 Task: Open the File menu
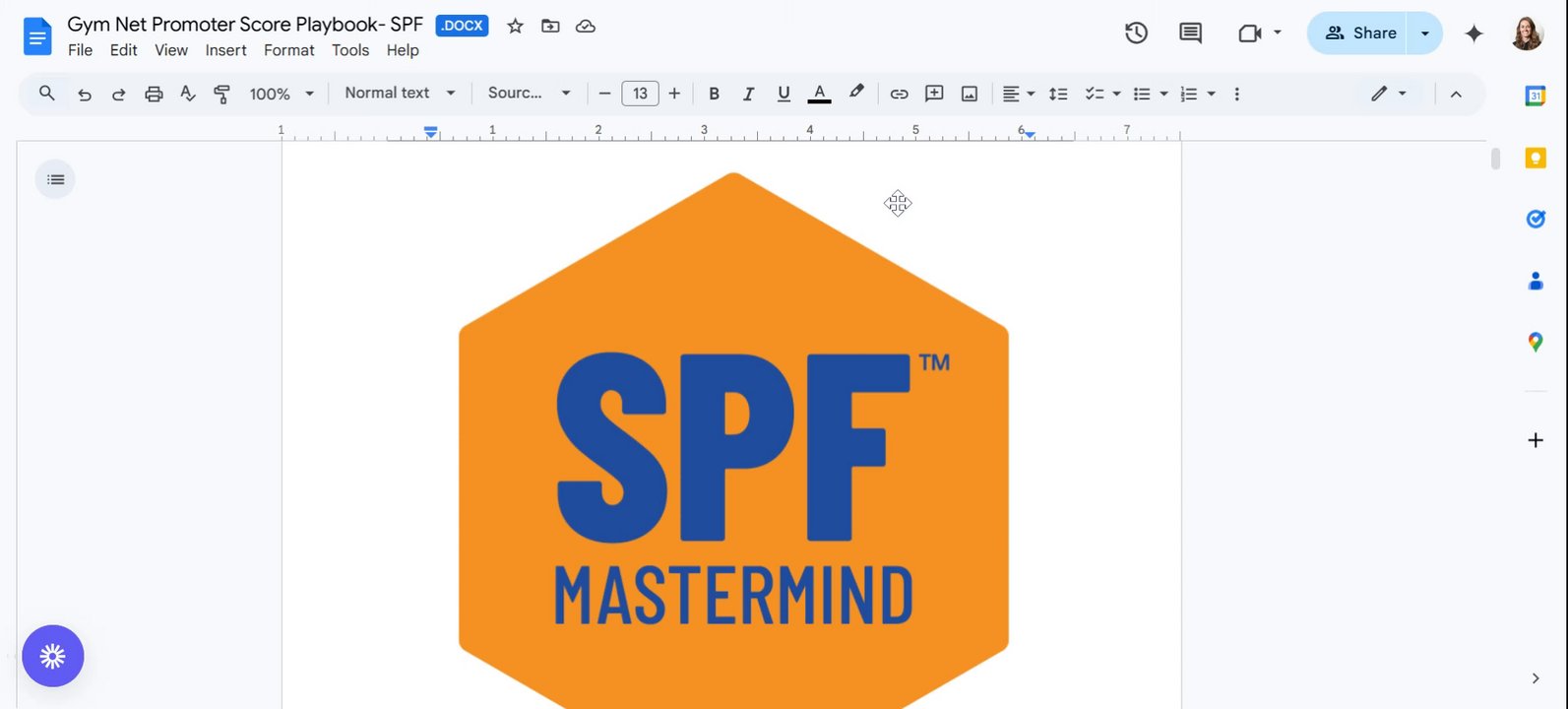80,50
